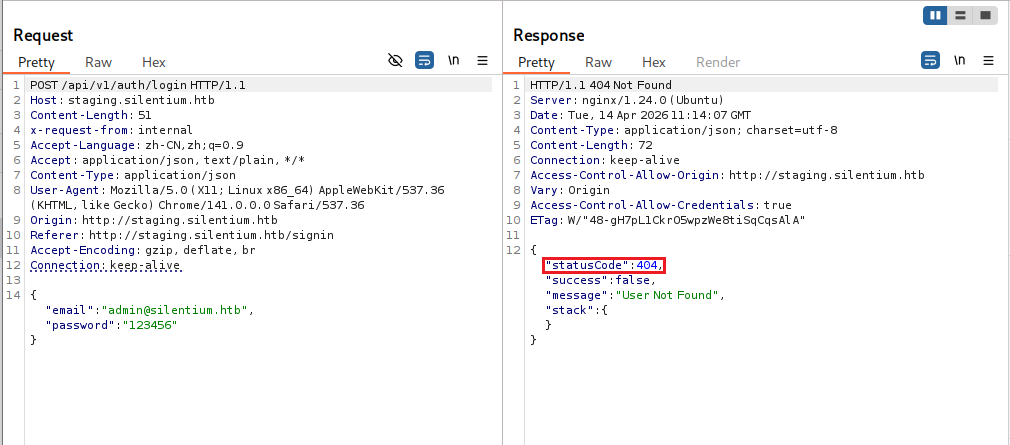Open the Hex tab in Response
This screenshot has height=445, width=1010.
tap(654, 62)
